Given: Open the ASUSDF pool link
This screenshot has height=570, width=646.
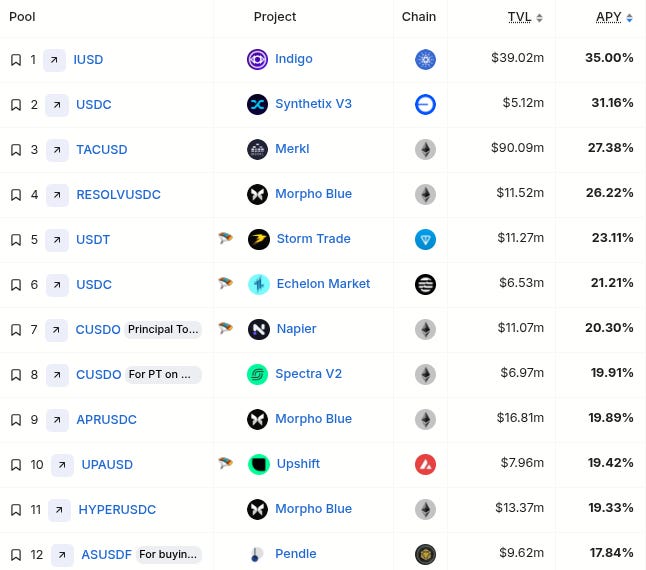Looking at the screenshot, I should click(x=106, y=555).
